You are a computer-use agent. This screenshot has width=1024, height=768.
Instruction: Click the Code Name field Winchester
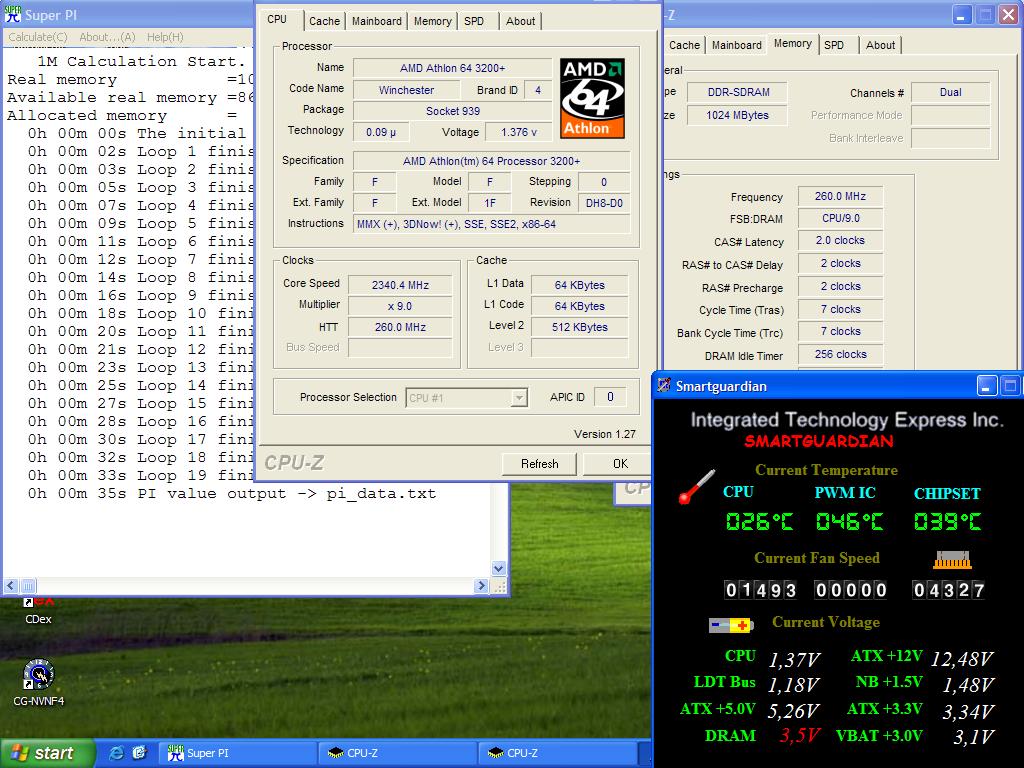tap(406, 90)
